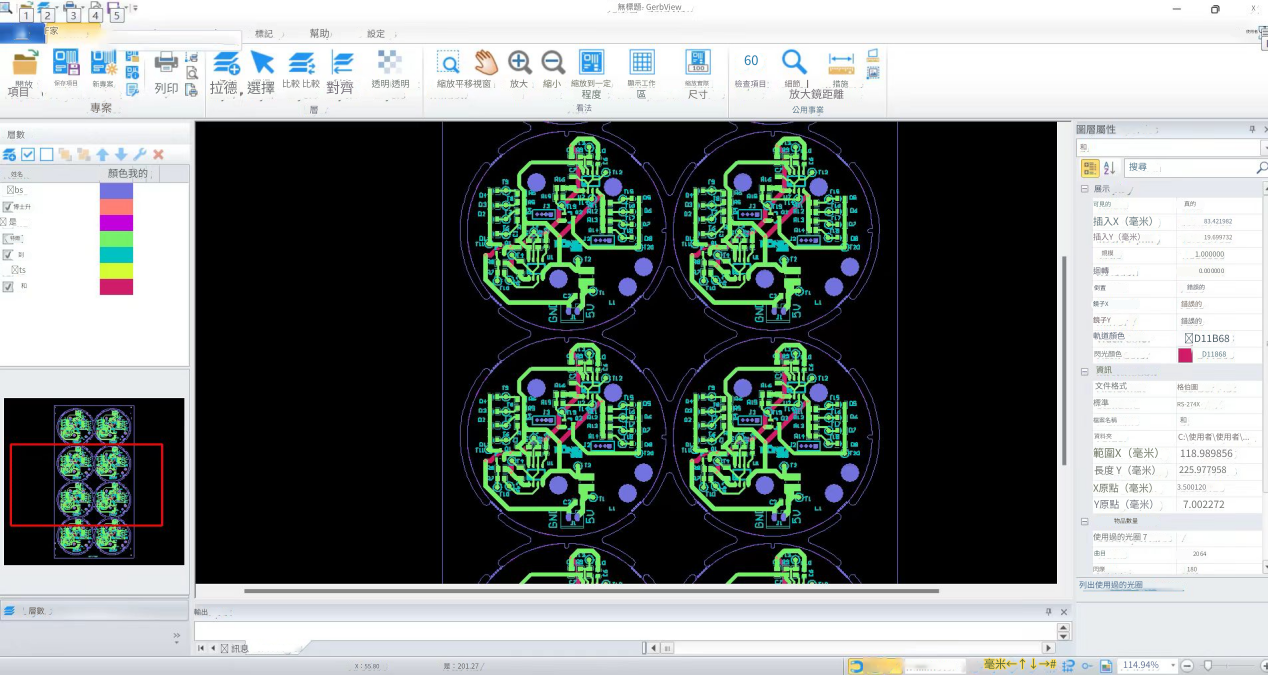
Task: Select the arrow Select (選擇) tool
Action: pos(262,63)
